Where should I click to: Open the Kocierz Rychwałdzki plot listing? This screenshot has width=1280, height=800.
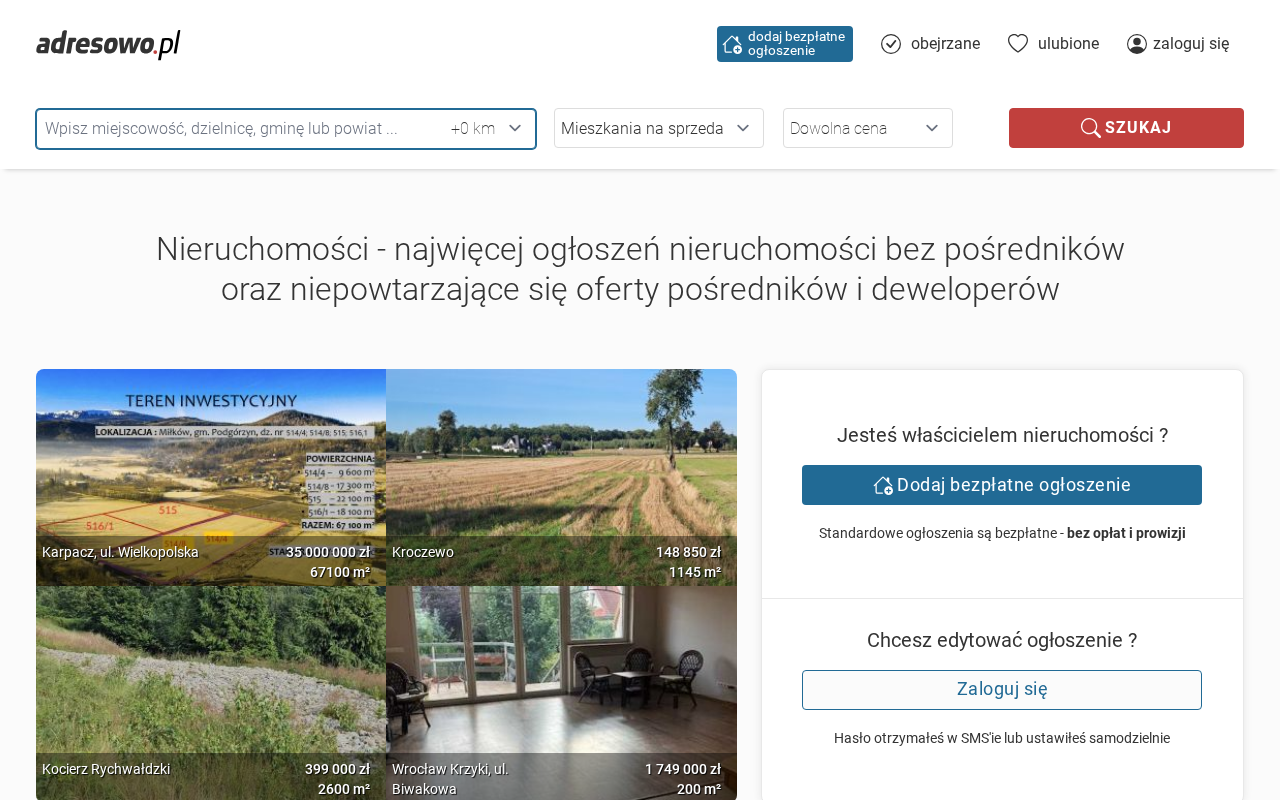click(x=211, y=675)
